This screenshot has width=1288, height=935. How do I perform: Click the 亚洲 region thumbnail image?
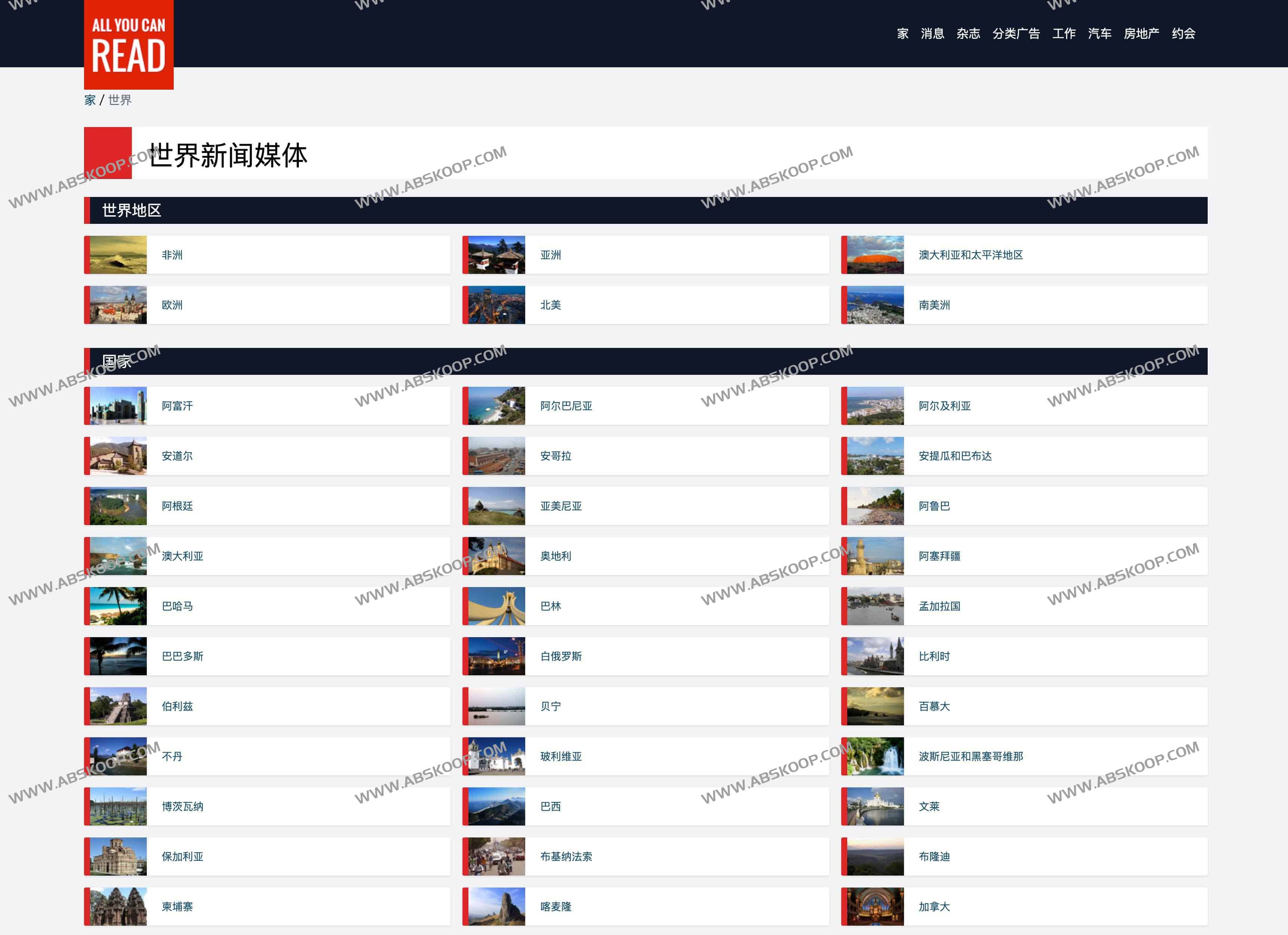pyautogui.click(x=496, y=255)
